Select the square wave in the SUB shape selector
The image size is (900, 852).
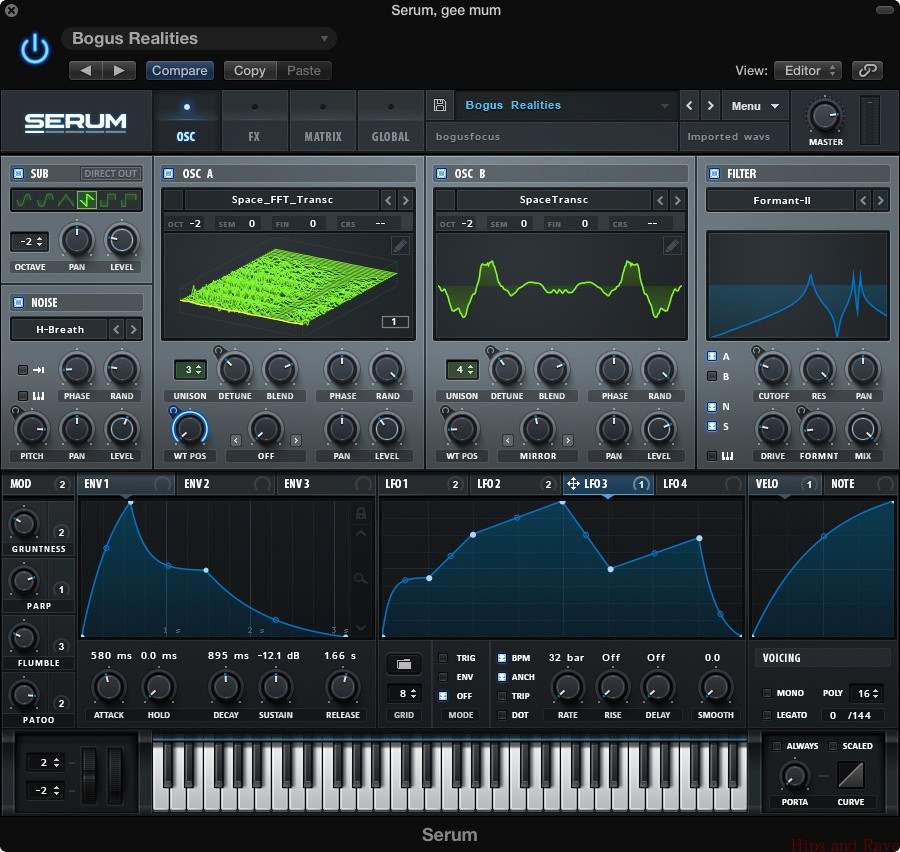(110, 199)
